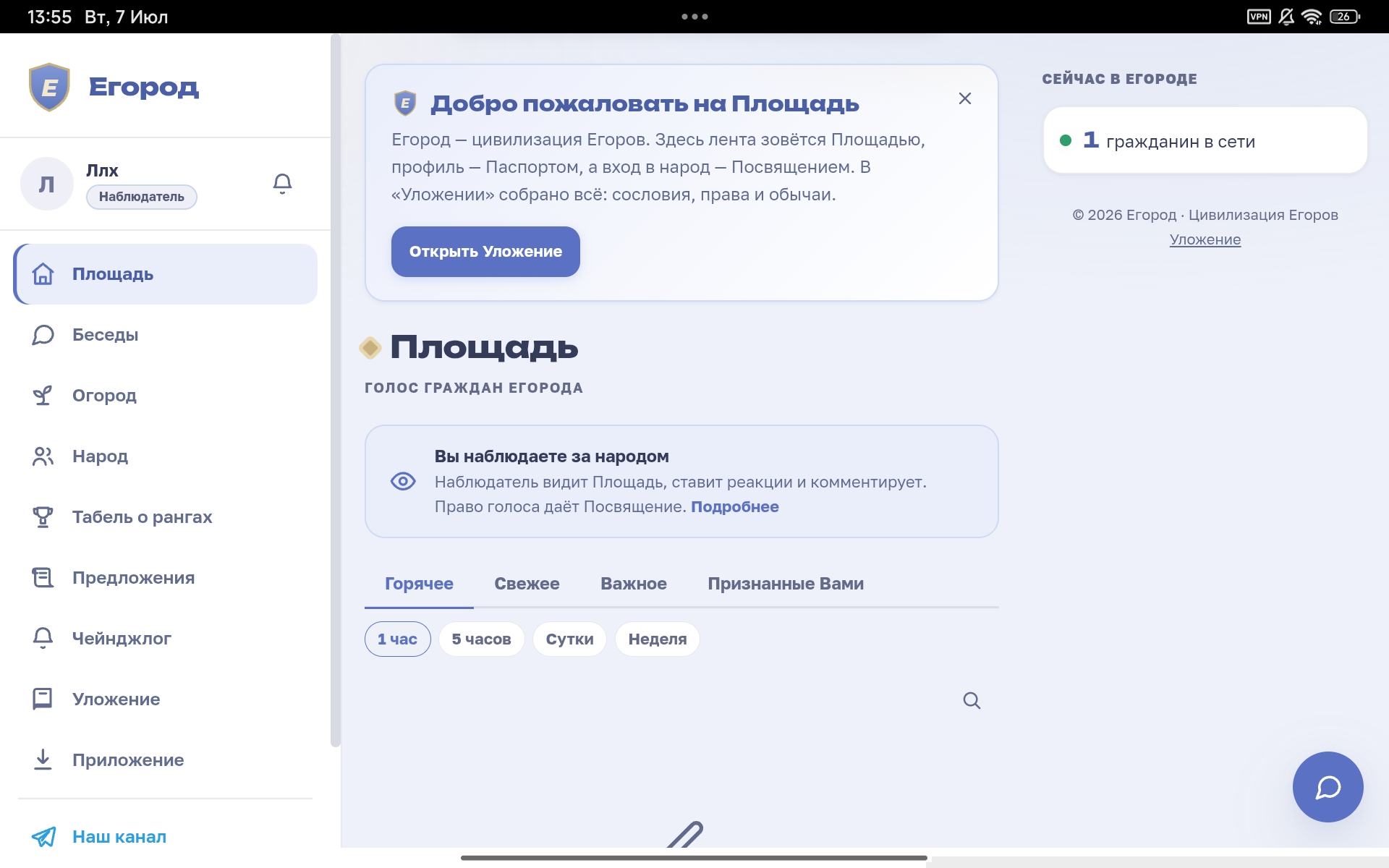
Task: Click the Народ people icon
Action: click(43, 456)
